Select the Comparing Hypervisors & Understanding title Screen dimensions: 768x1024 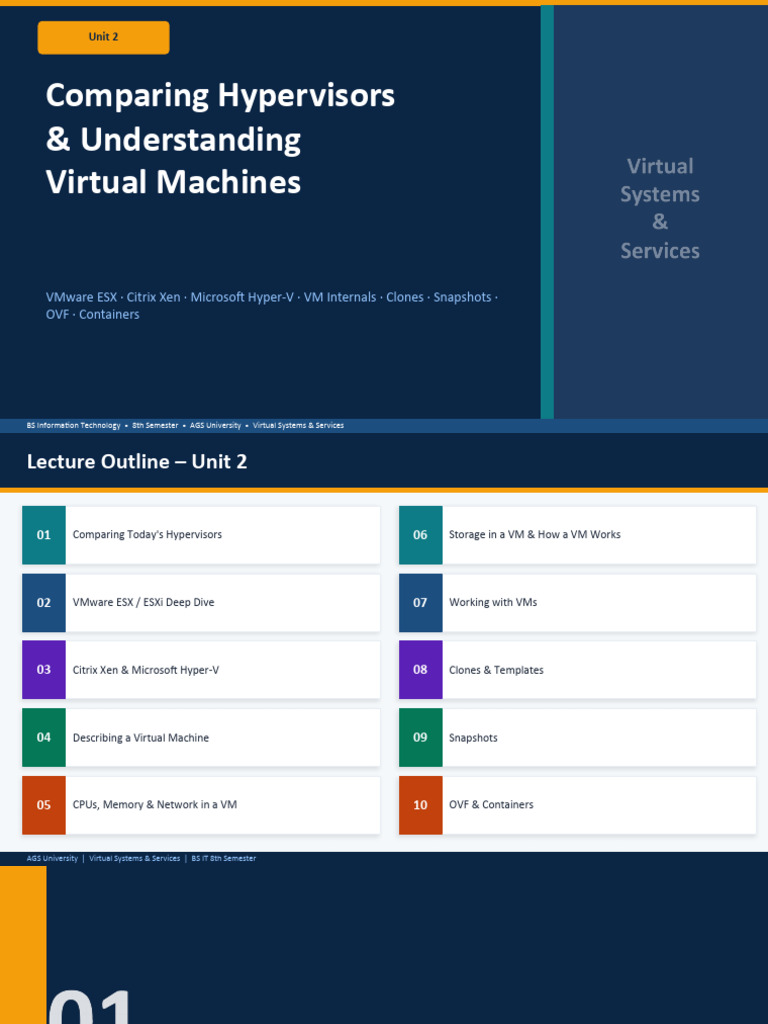pos(220,138)
